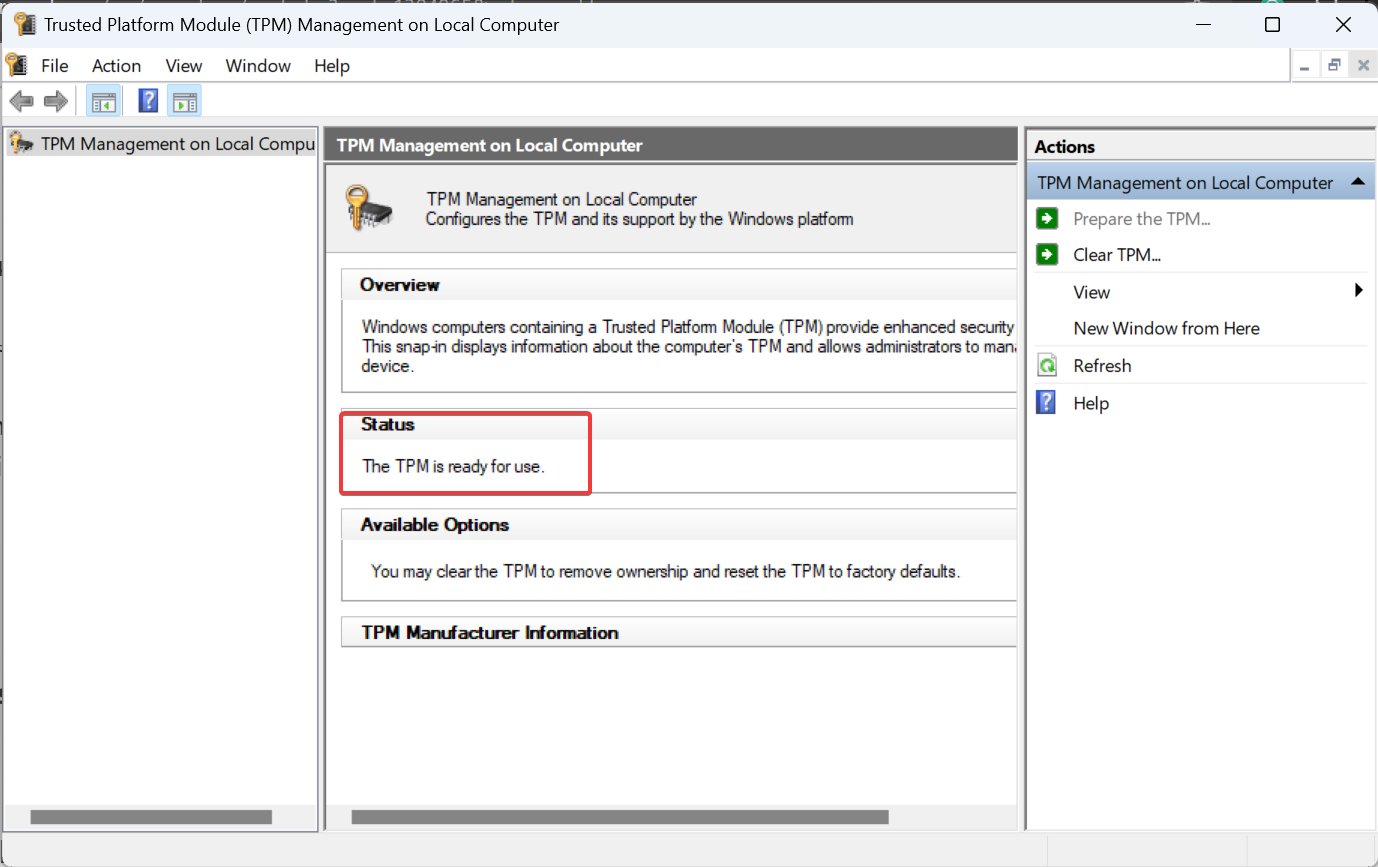Click the left tree pane horizontal scrollbar
This screenshot has height=867, width=1378.
(x=151, y=817)
